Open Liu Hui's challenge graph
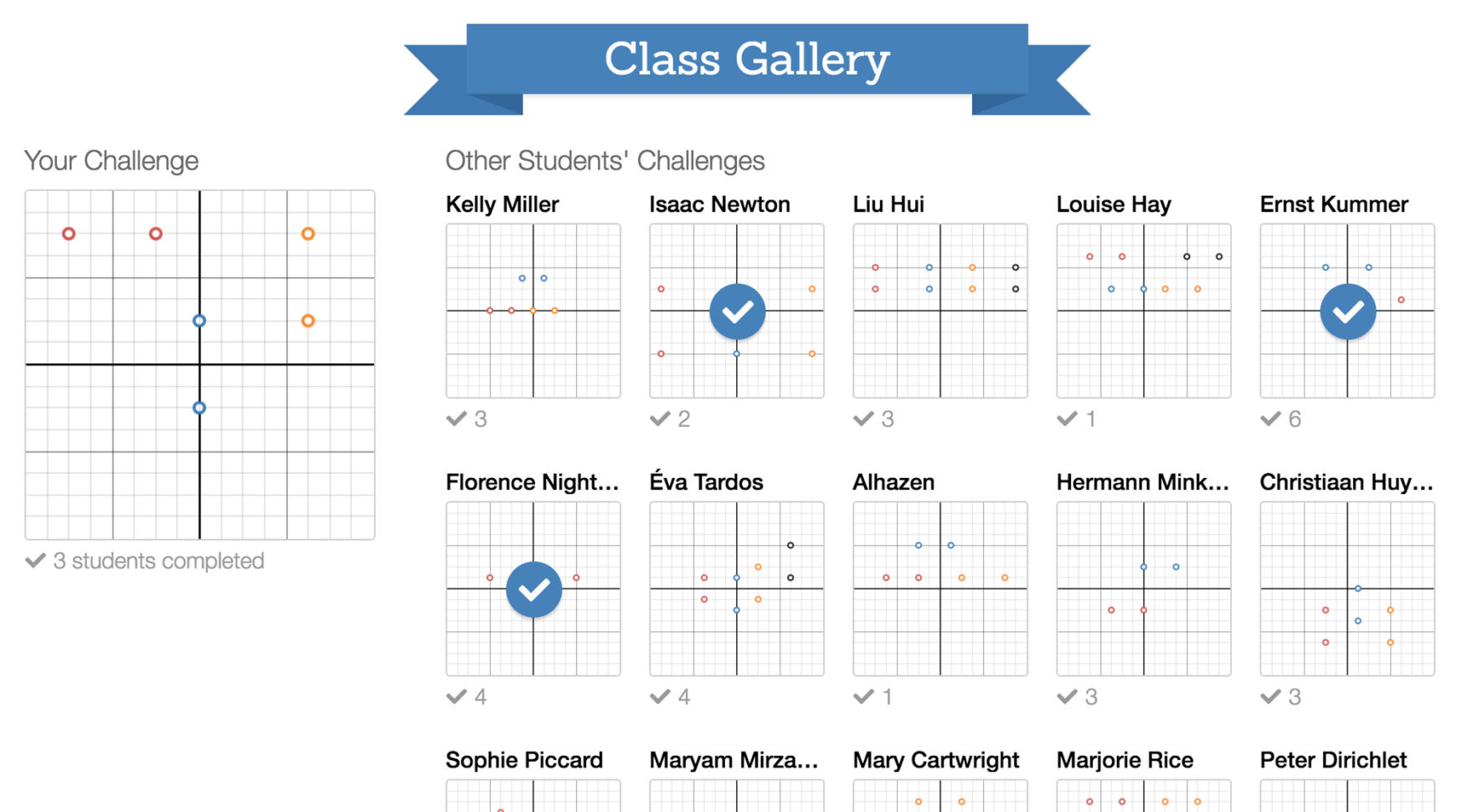 939,311
